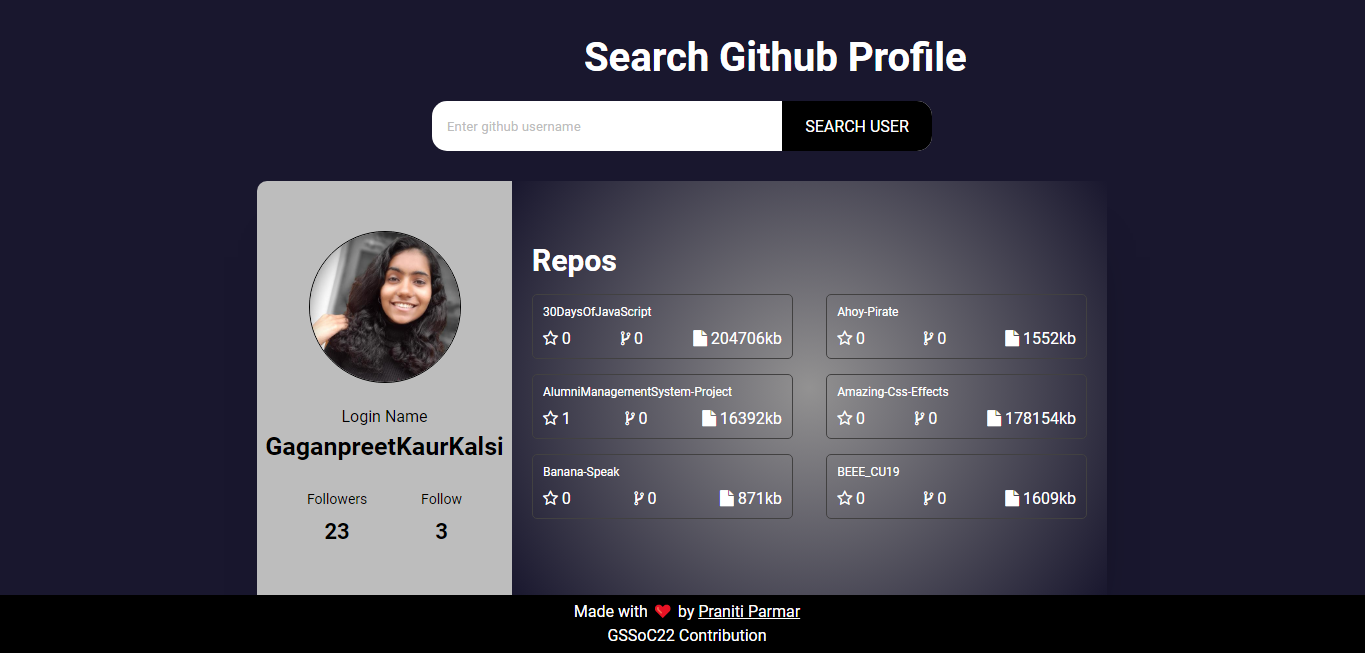Click star icon on AlumniManagementSystem-Project repo
Viewport: 1365px width, 653px height.
(x=550, y=419)
